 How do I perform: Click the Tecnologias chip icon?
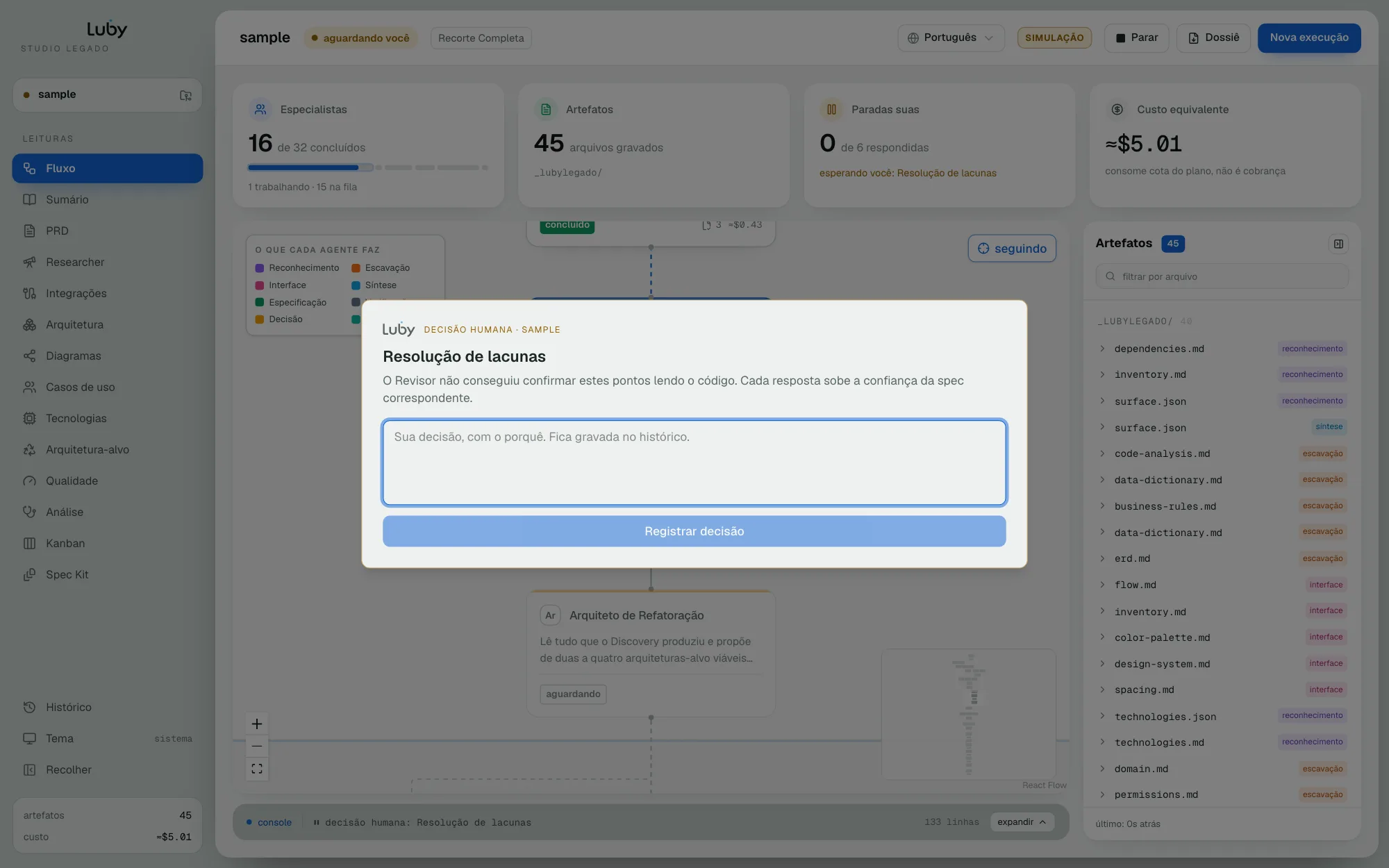click(29, 418)
